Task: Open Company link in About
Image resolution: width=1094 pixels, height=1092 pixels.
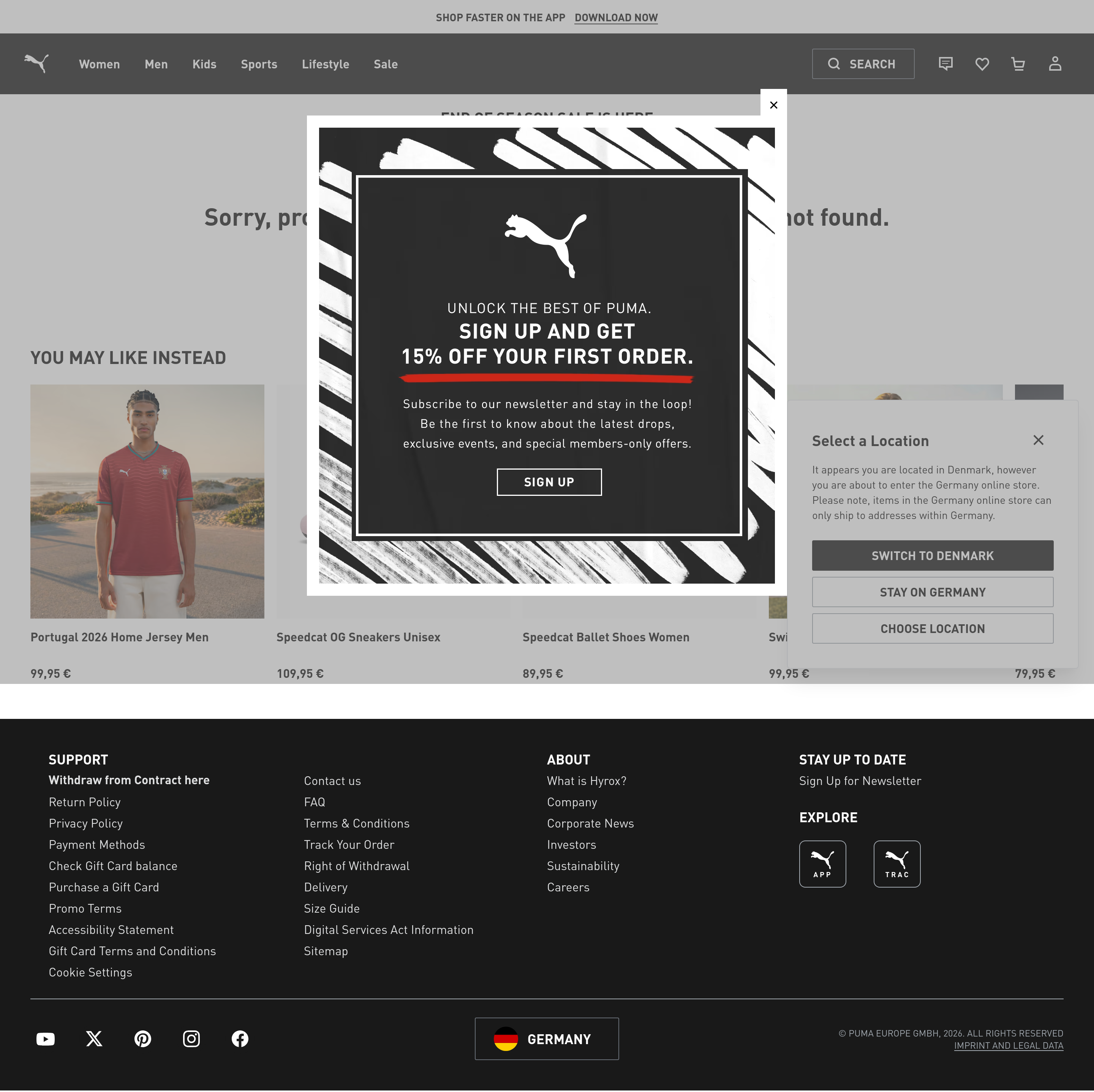Action: click(x=572, y=802)
